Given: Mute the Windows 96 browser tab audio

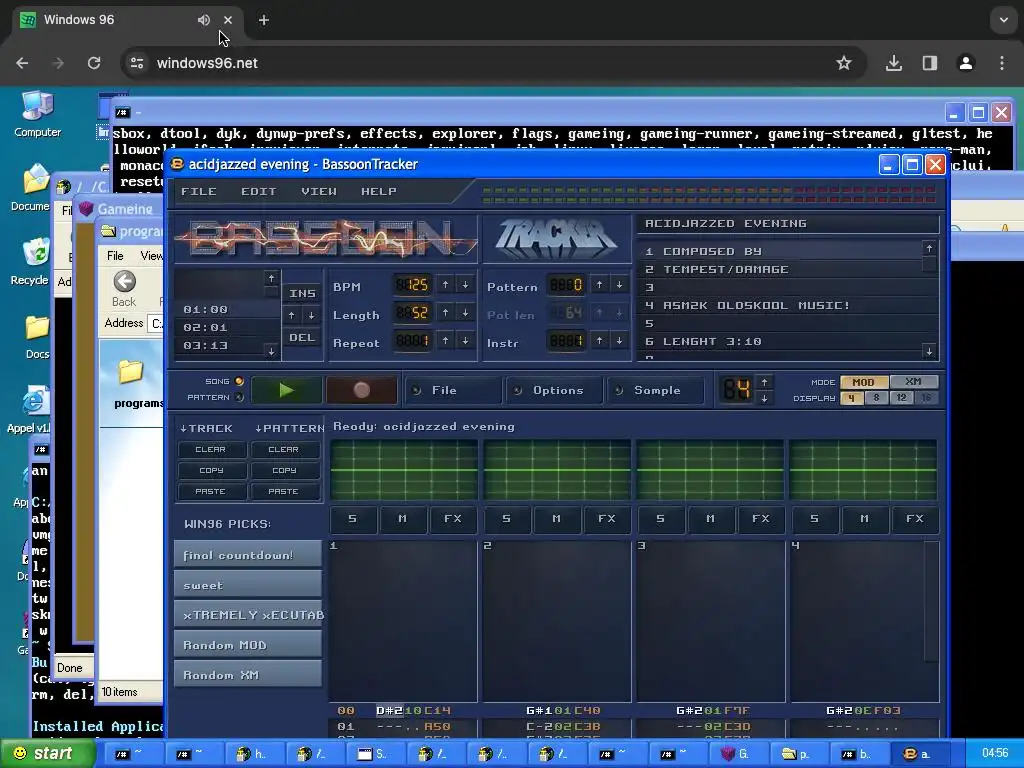Looking at the screenshot, I should (204, 20).
